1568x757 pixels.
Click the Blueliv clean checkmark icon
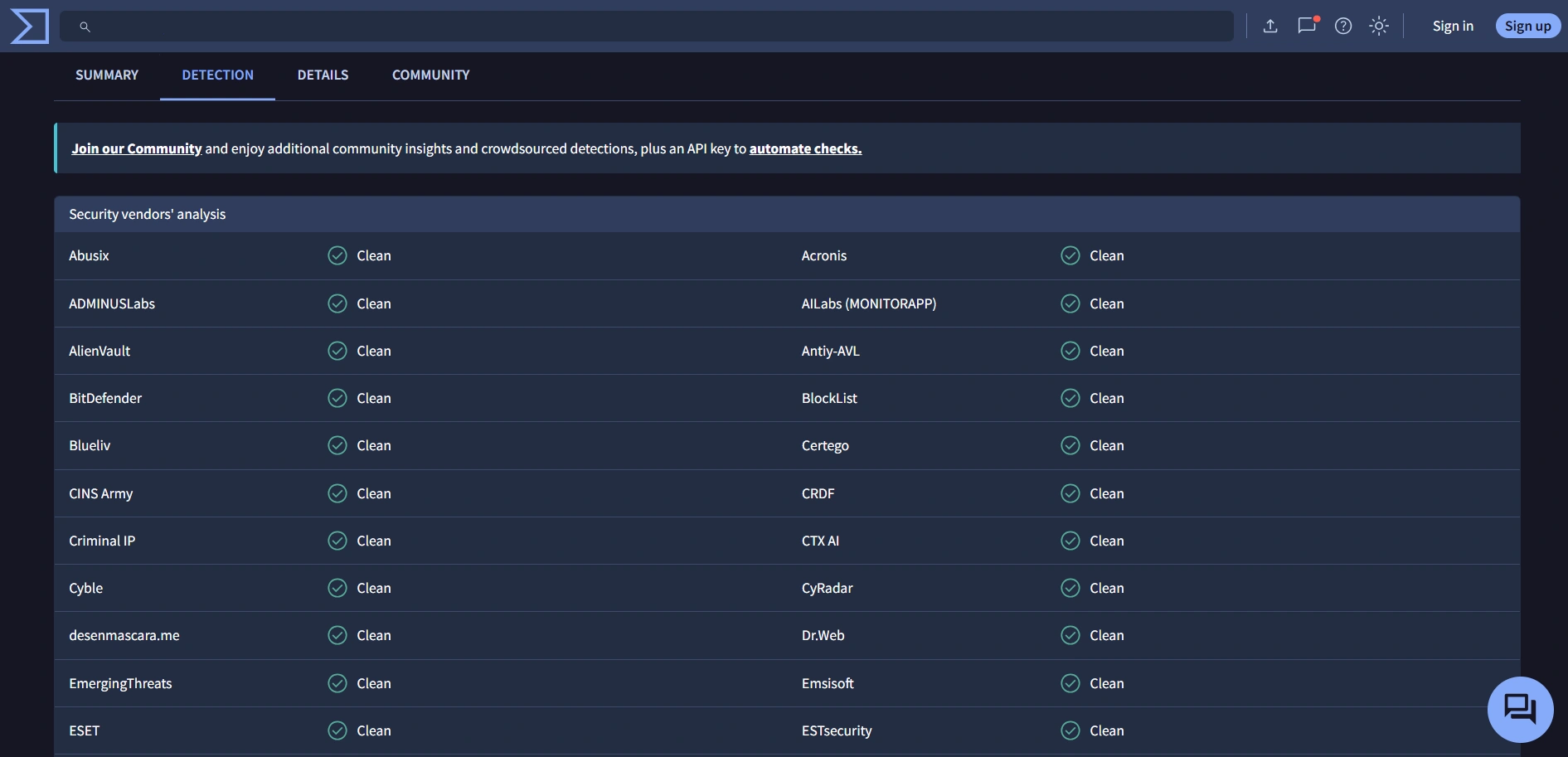(x=337, y=445)
